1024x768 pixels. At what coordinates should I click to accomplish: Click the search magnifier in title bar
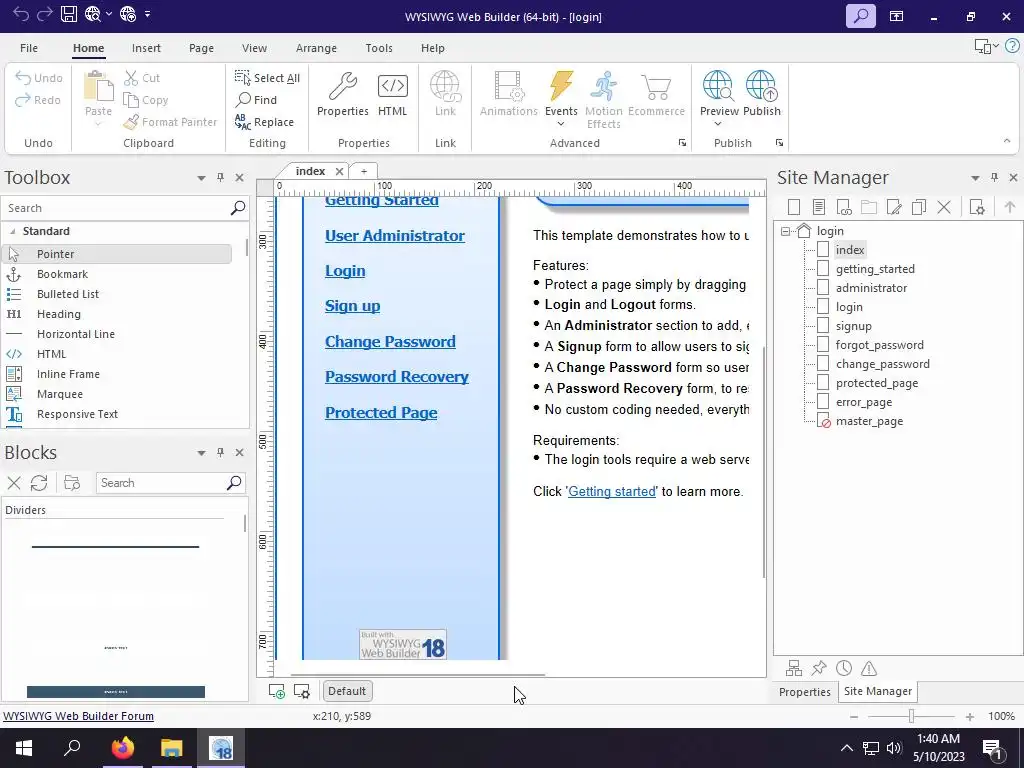point(861,16)
